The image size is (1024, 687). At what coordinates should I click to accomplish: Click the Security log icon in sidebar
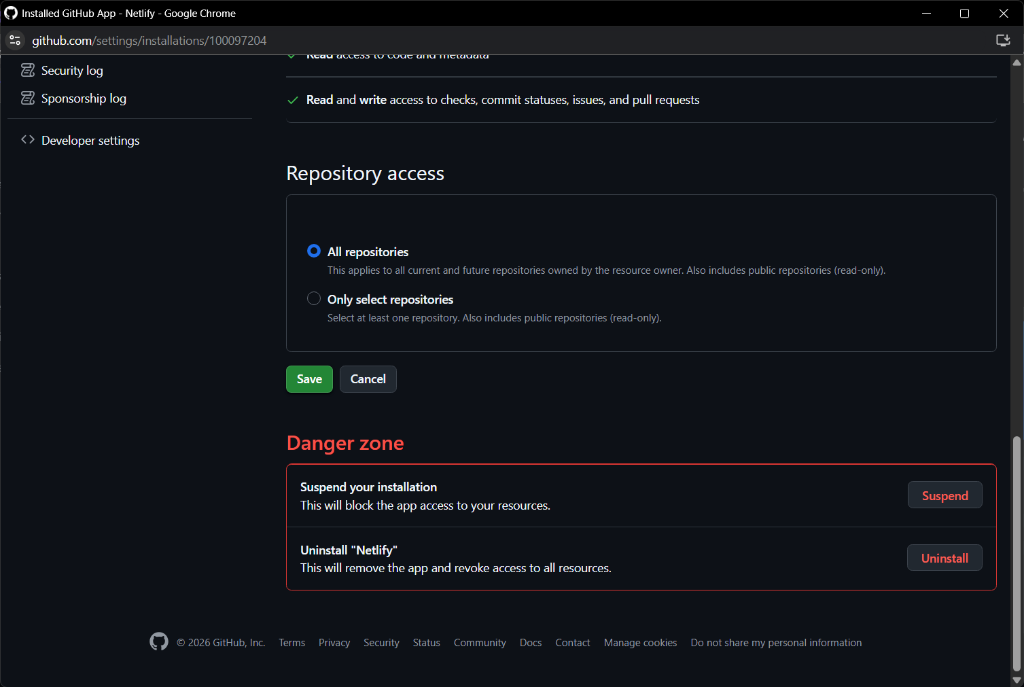28,71
